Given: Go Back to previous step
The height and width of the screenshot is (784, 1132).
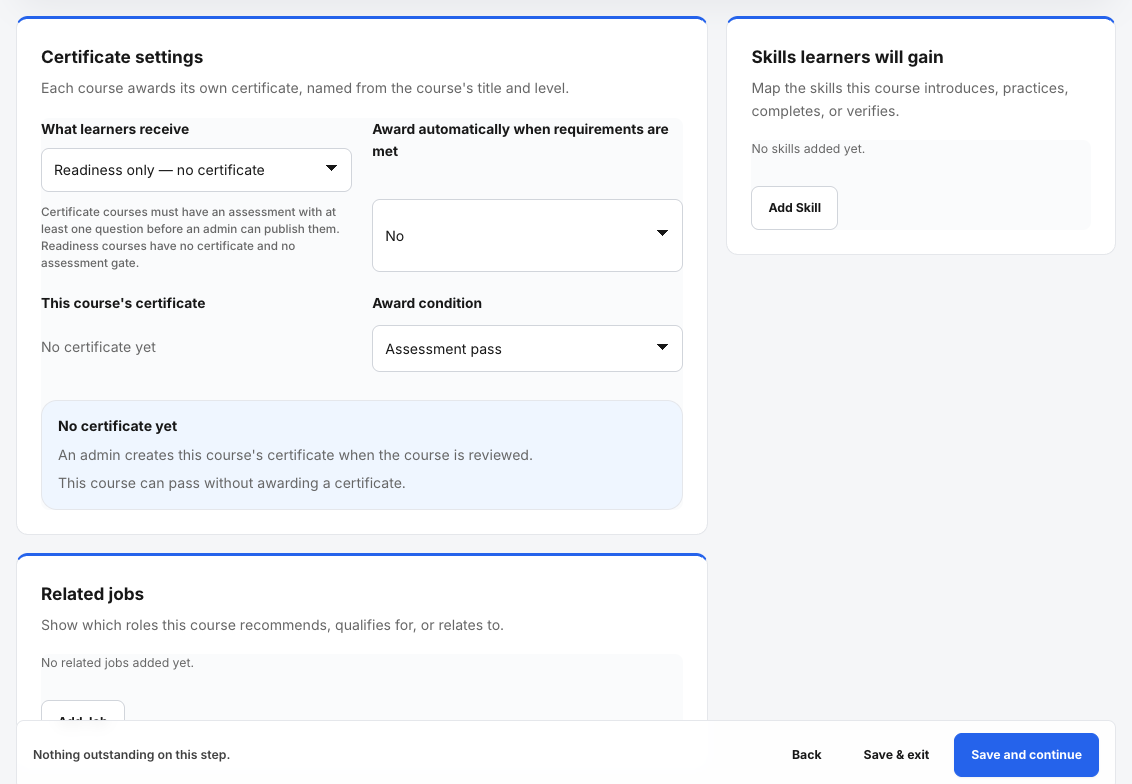Looking at the screenshot, I should pos(806,754).
